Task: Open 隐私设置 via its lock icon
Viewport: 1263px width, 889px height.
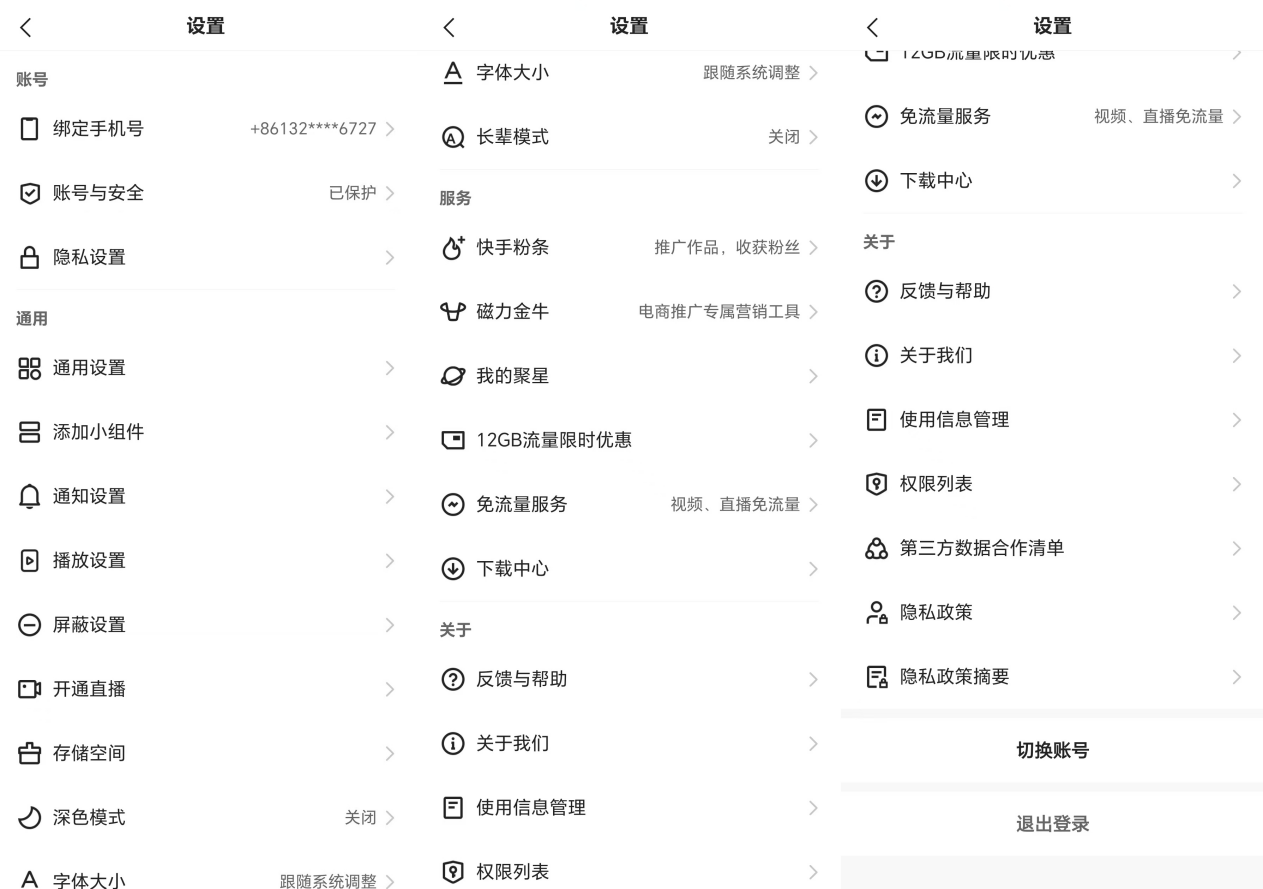Action: pyautogui.click(x=27, y=257)
